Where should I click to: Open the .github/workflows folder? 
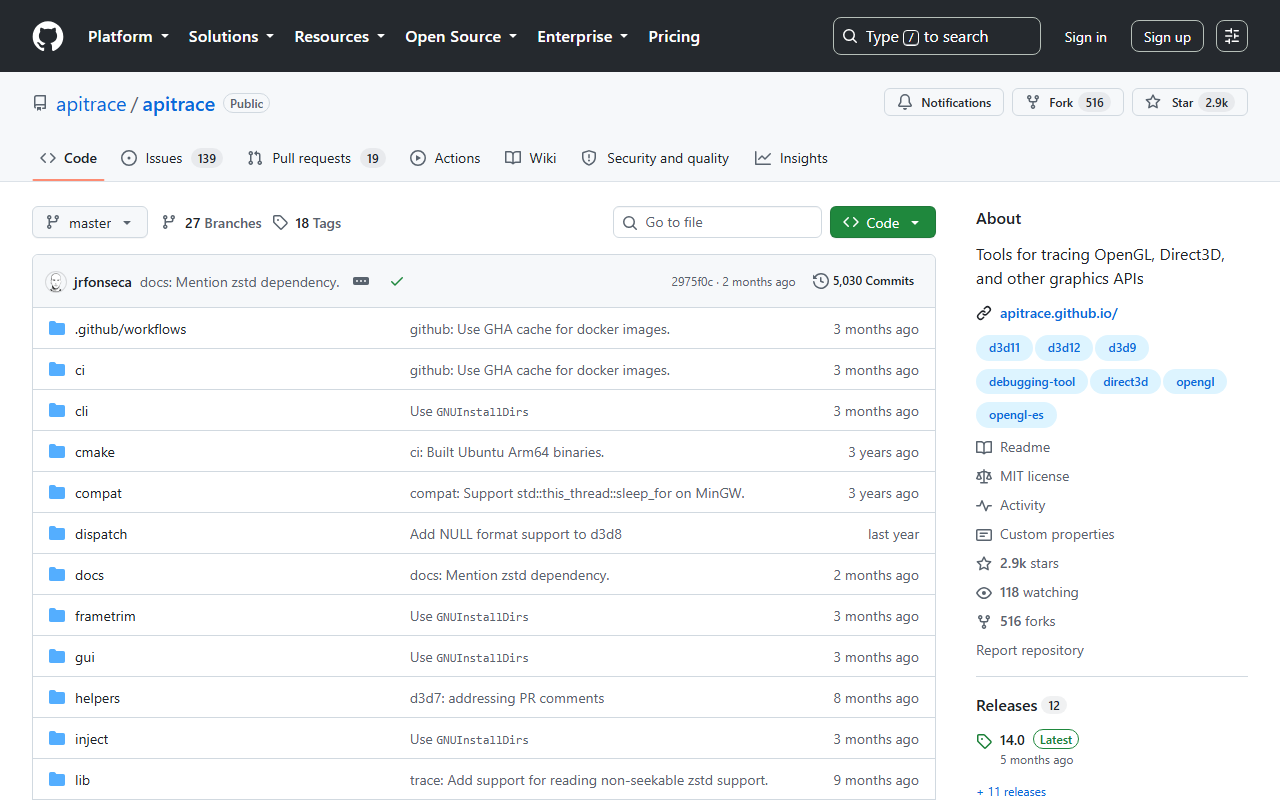(131, 329)
